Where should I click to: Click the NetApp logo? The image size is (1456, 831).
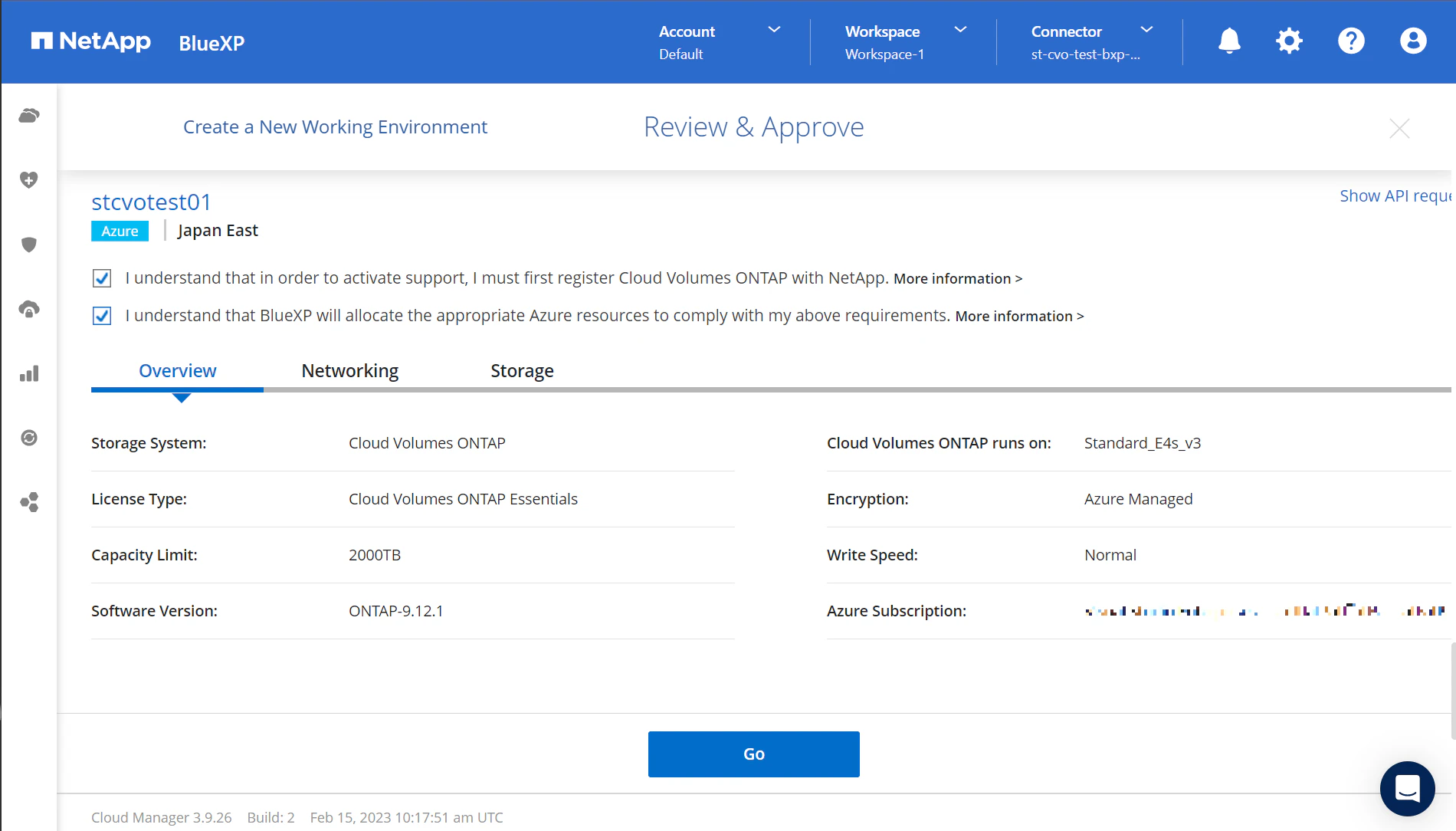(91, 41)
